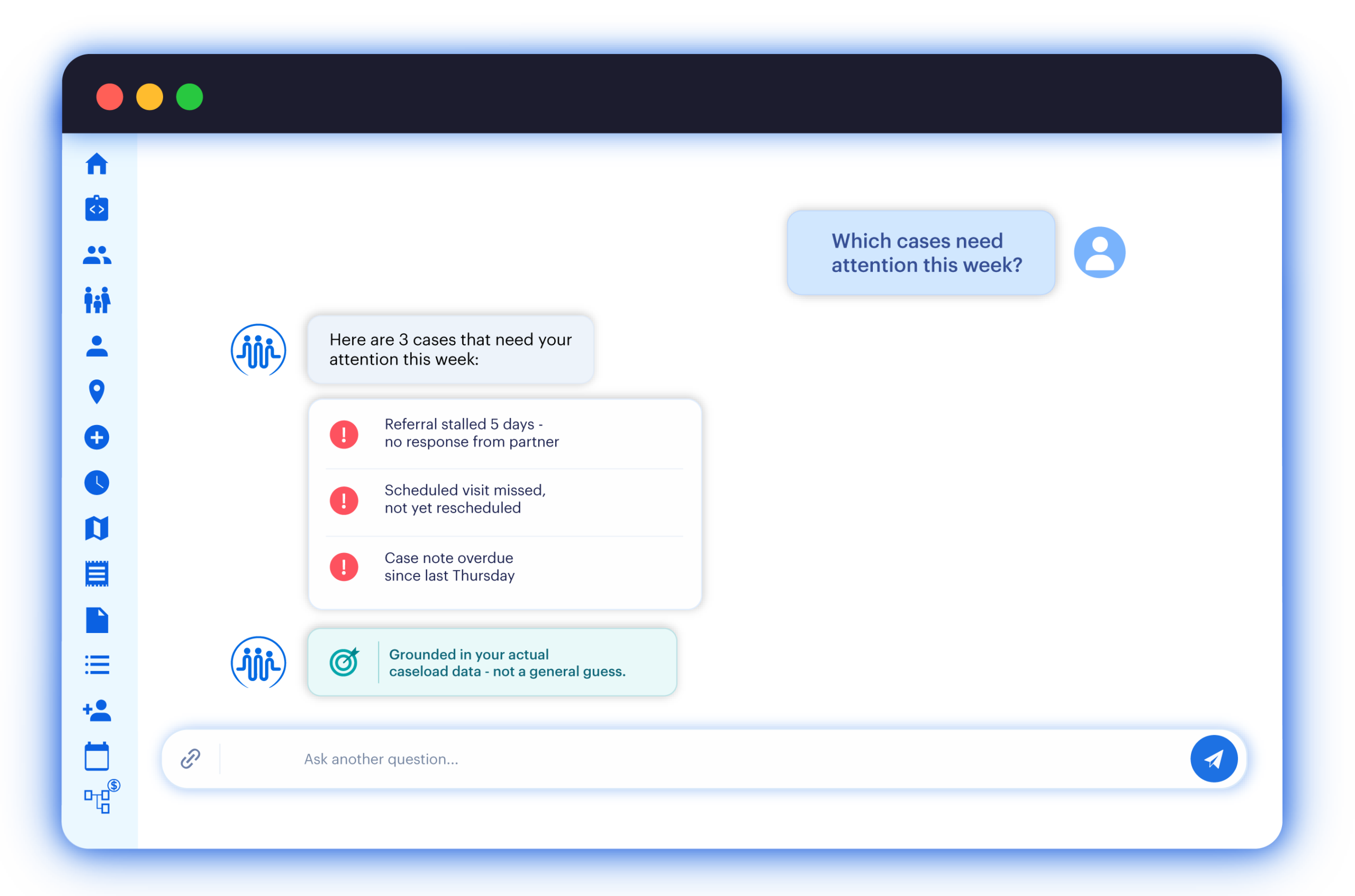Open the family icon in sidebar
Screen dimensions: 1355x896
pyautogui.click(x=96, y=300)
